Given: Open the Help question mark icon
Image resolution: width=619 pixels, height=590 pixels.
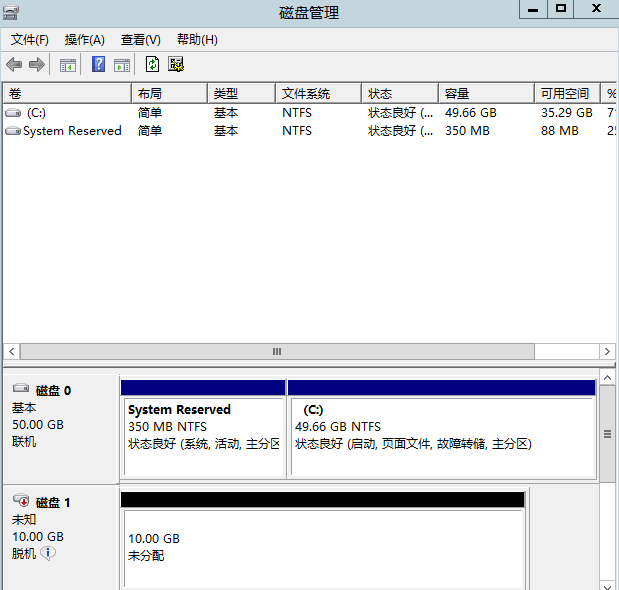Looking at the screenshot, I should (x=98, y=64).
